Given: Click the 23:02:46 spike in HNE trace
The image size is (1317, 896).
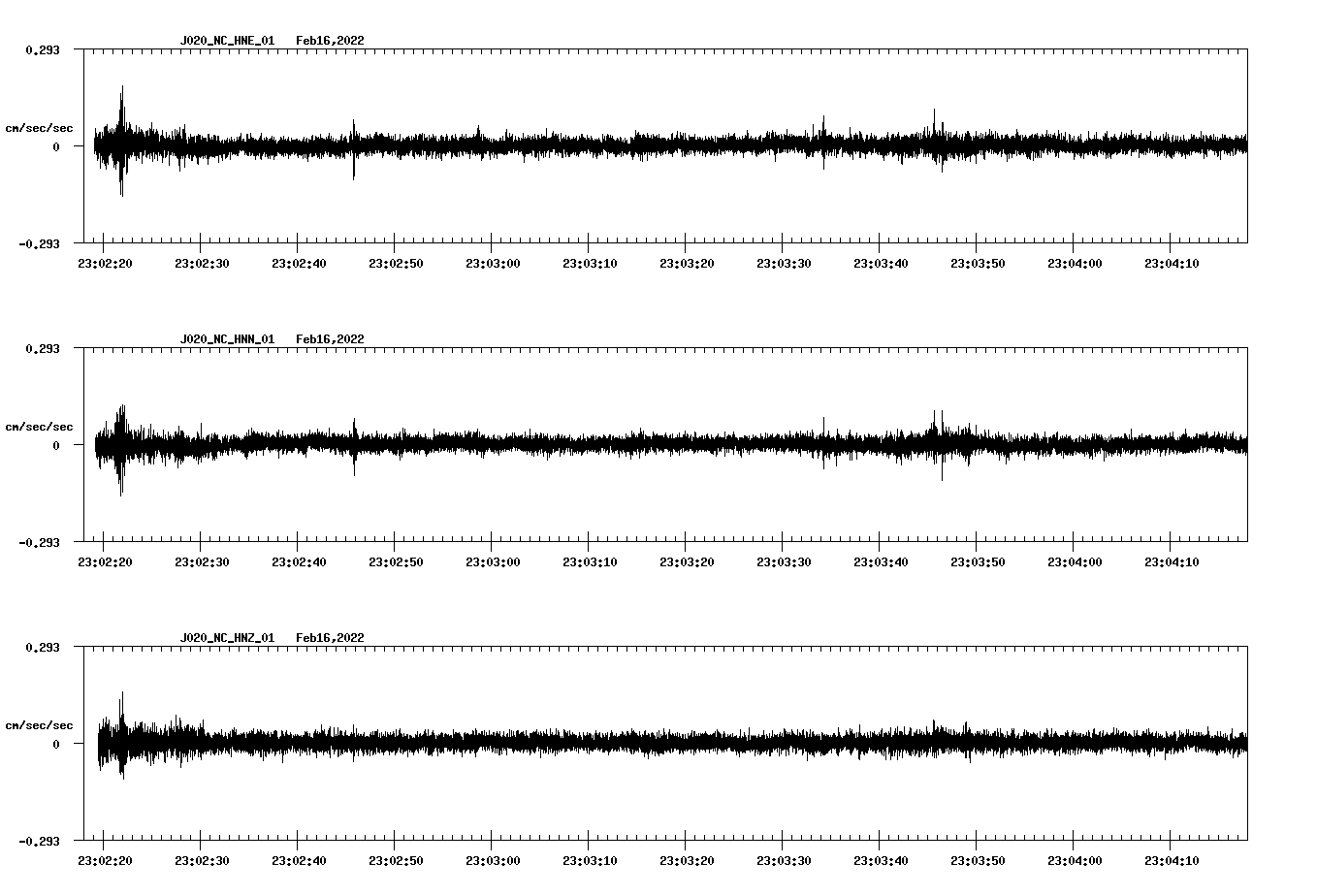Looking at the screenshot, I should pos(354,149).
